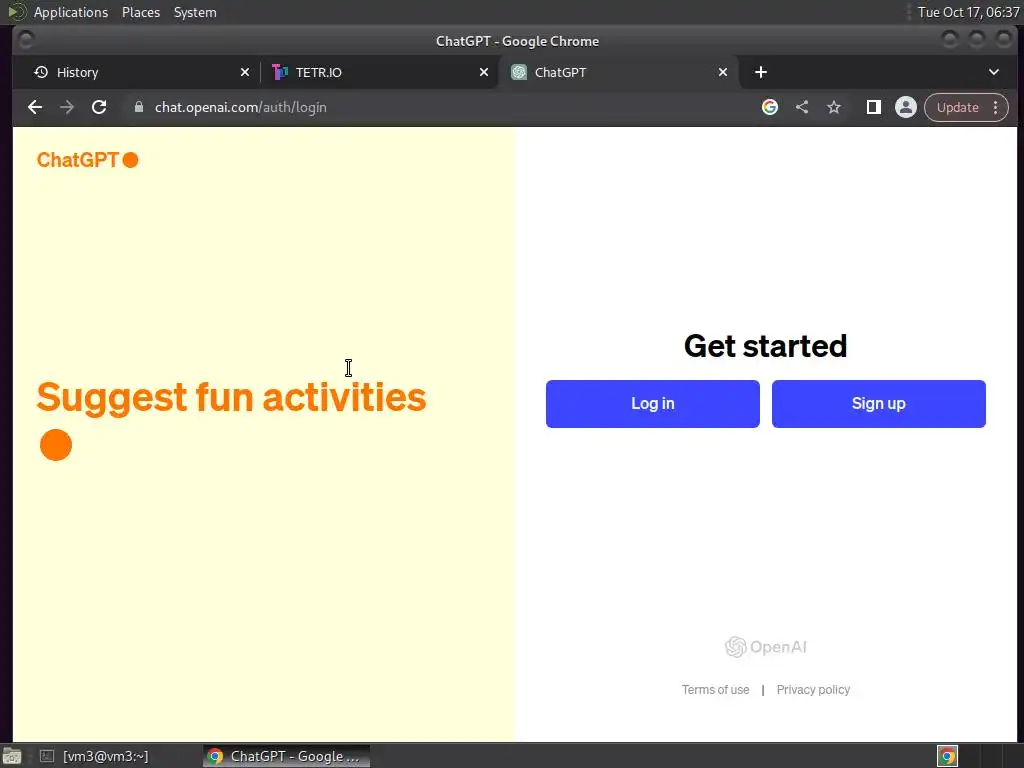Reload the ChatGPT page

coord(99,107)
